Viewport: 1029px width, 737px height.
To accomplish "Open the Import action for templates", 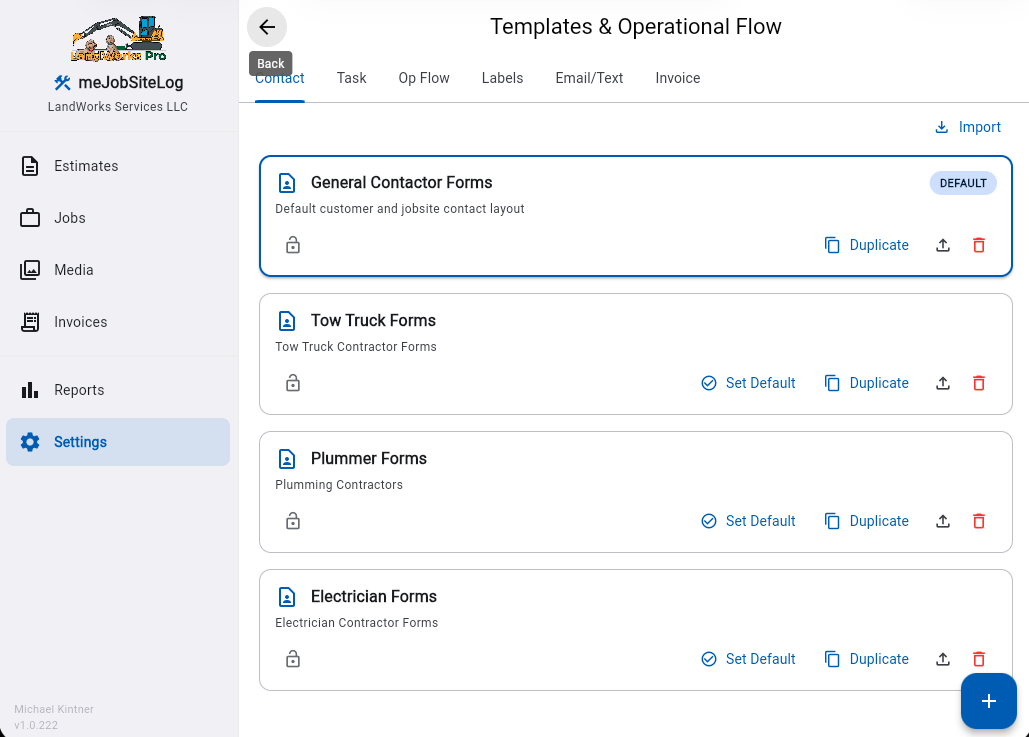I will pyautogui.click(x=967, y=127).
